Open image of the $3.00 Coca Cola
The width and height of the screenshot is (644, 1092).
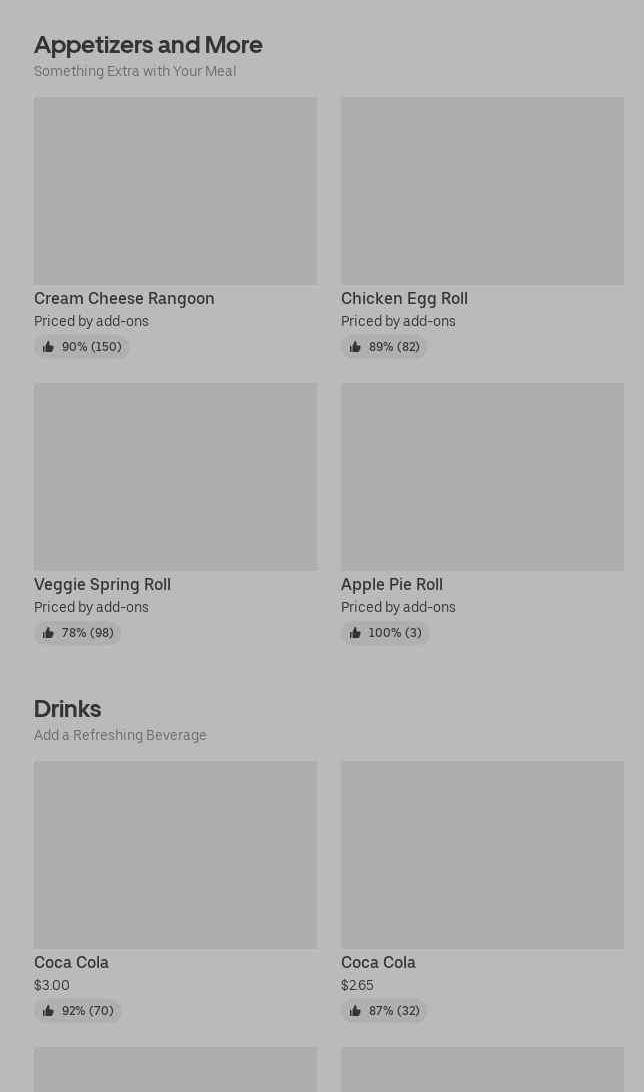click(x=175, y=855)
